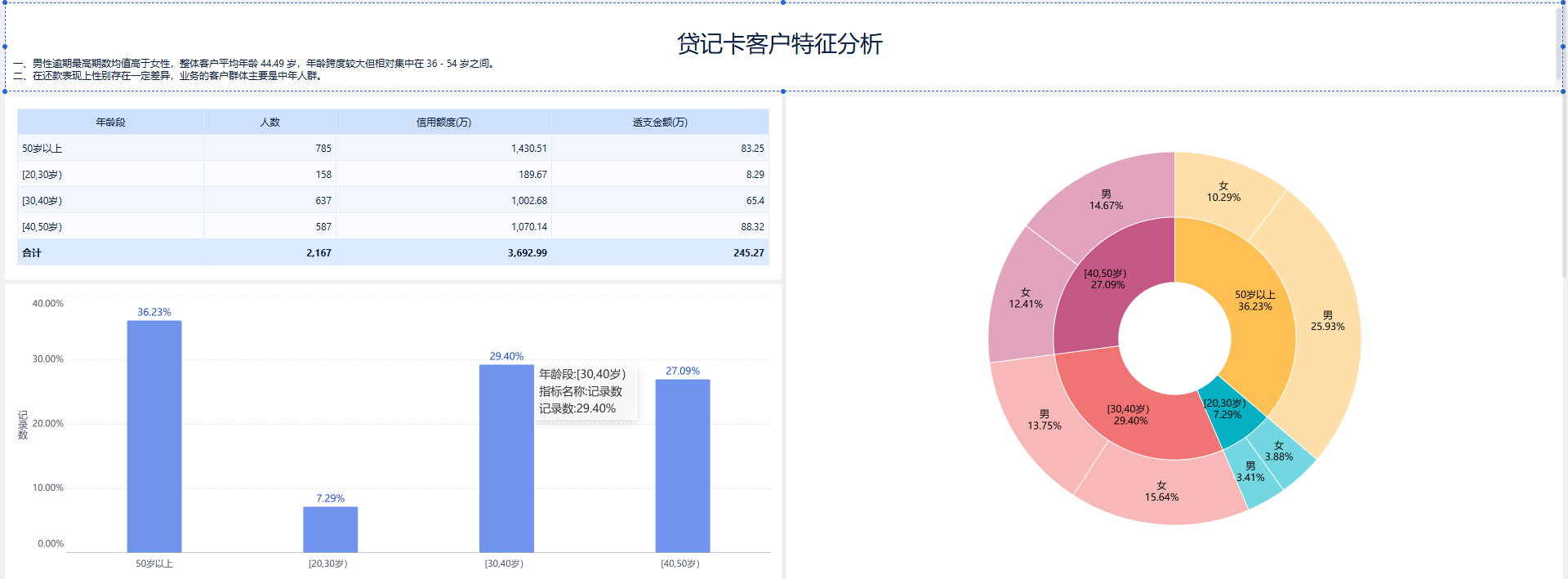Viewport: 1568px width, 579px height.
Task: Click the [30,40岁) table row label
Action: [x=42, y=201]
